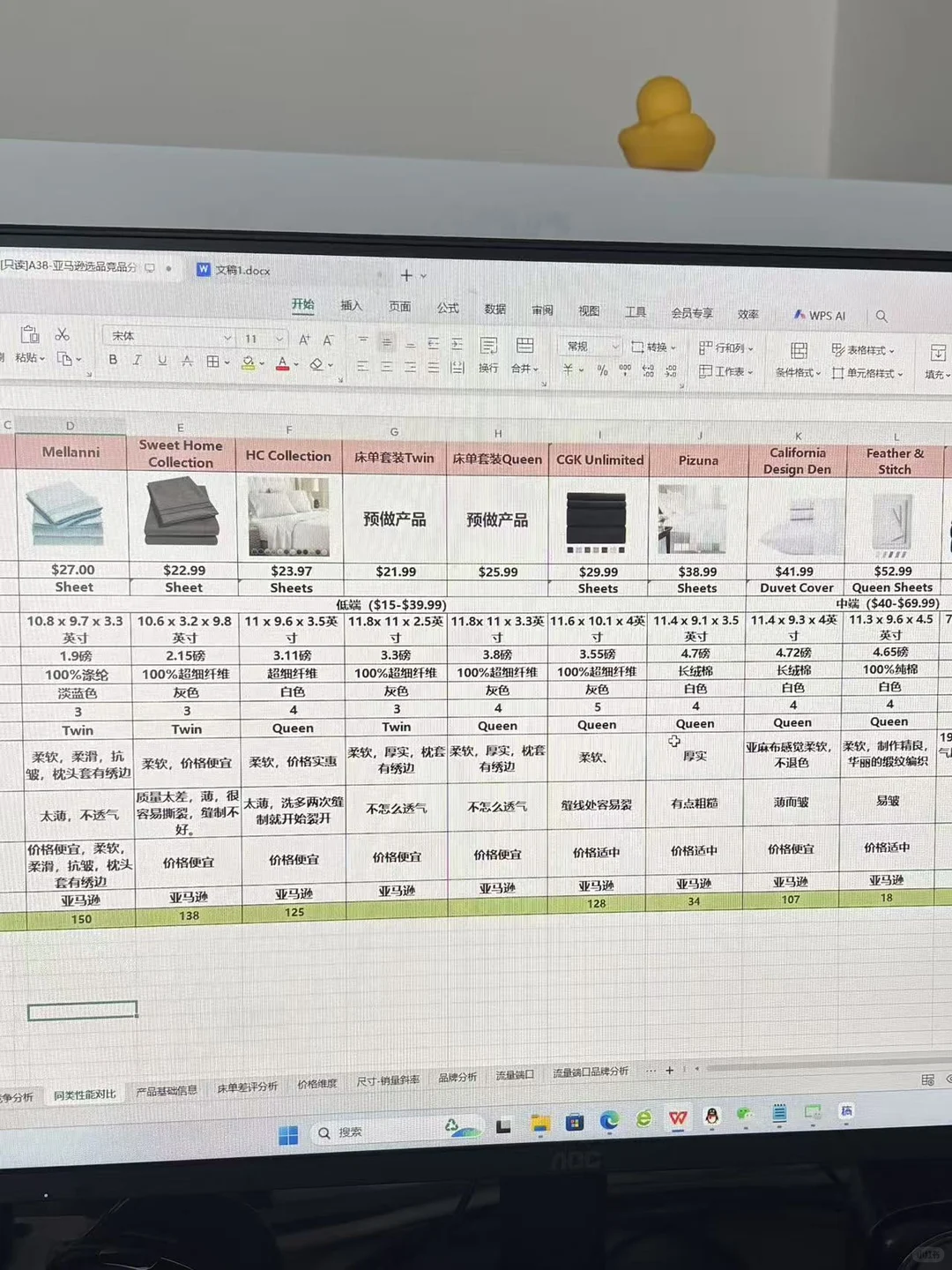The height and width of the screenshot is (1270, 952).
Task: Toggle strikethrough text formatting
Action: [187, 360]
